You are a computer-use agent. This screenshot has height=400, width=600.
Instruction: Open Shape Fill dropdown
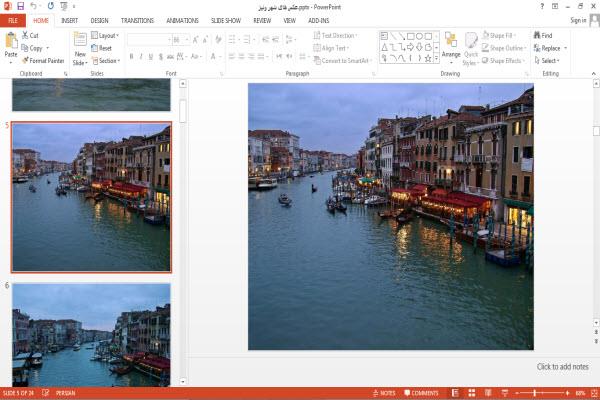499,36
